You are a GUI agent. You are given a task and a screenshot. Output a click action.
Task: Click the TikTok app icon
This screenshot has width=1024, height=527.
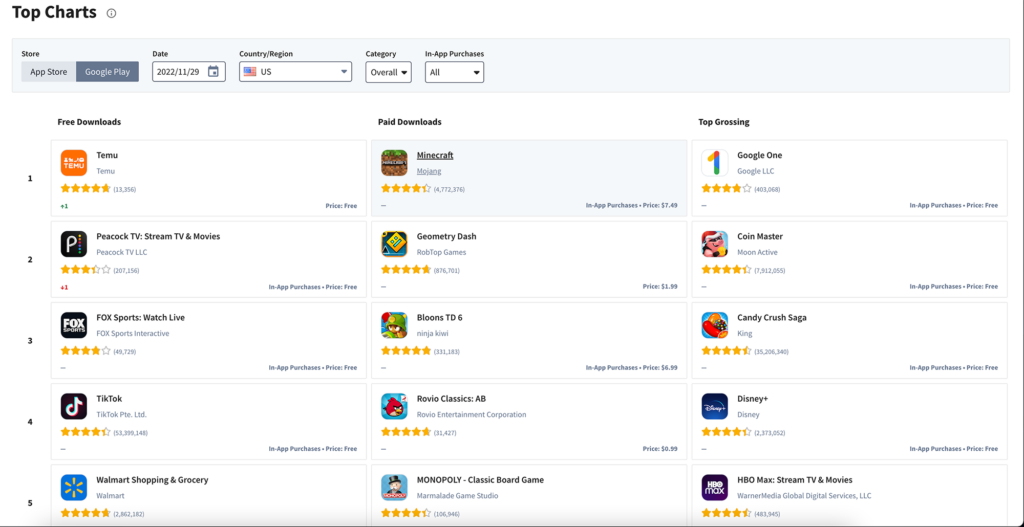tap(74, 406)
